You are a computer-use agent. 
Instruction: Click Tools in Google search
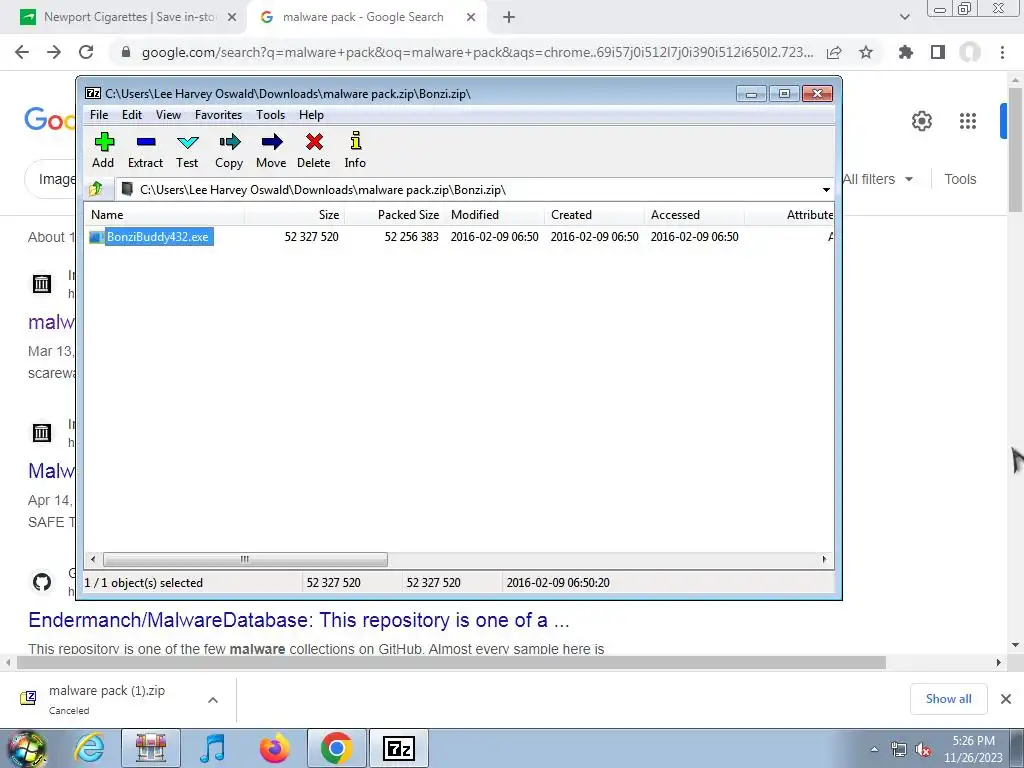coord(960,179)
